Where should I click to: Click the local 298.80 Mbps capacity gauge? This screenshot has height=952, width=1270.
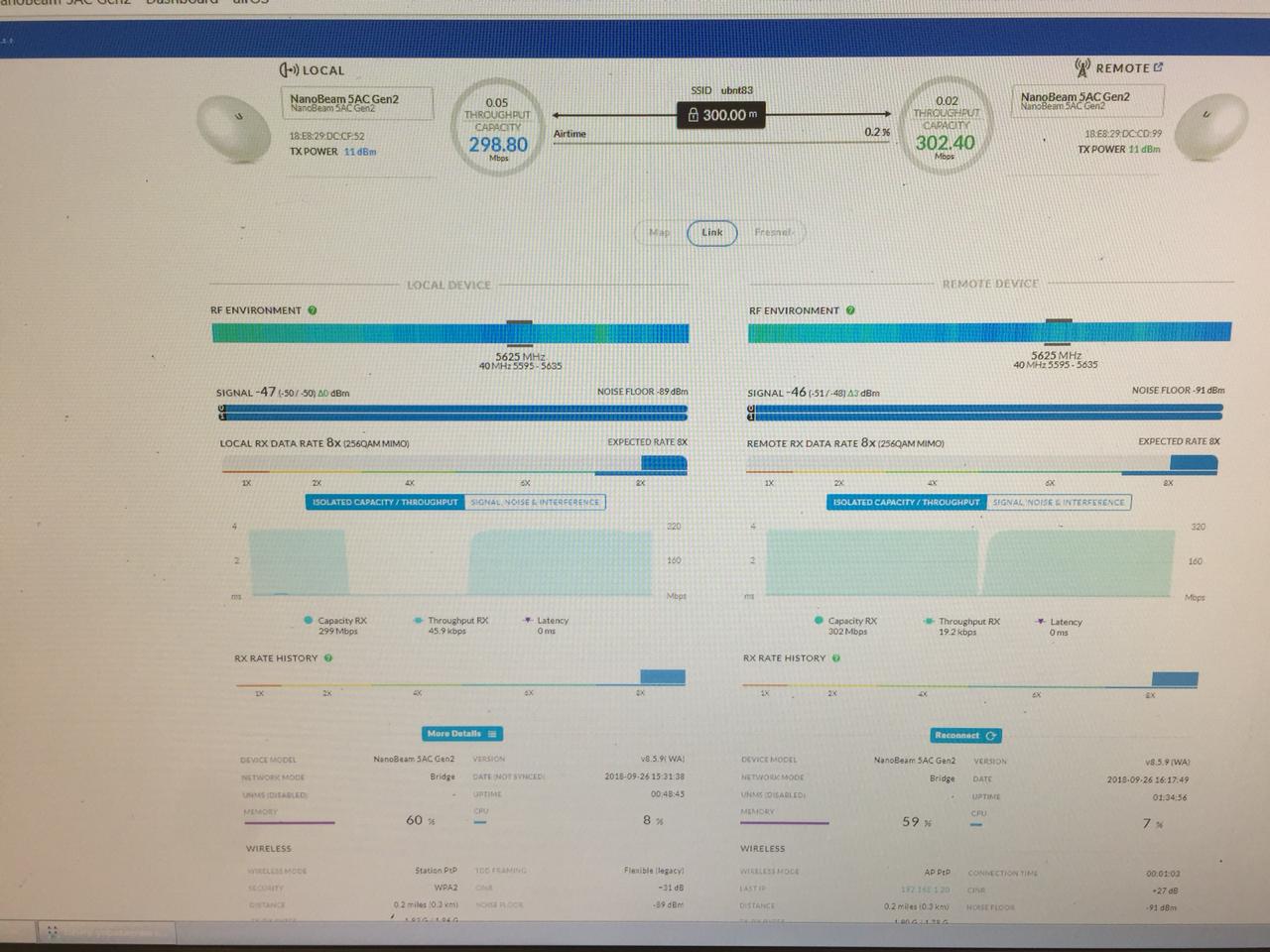tap(497, 130)
